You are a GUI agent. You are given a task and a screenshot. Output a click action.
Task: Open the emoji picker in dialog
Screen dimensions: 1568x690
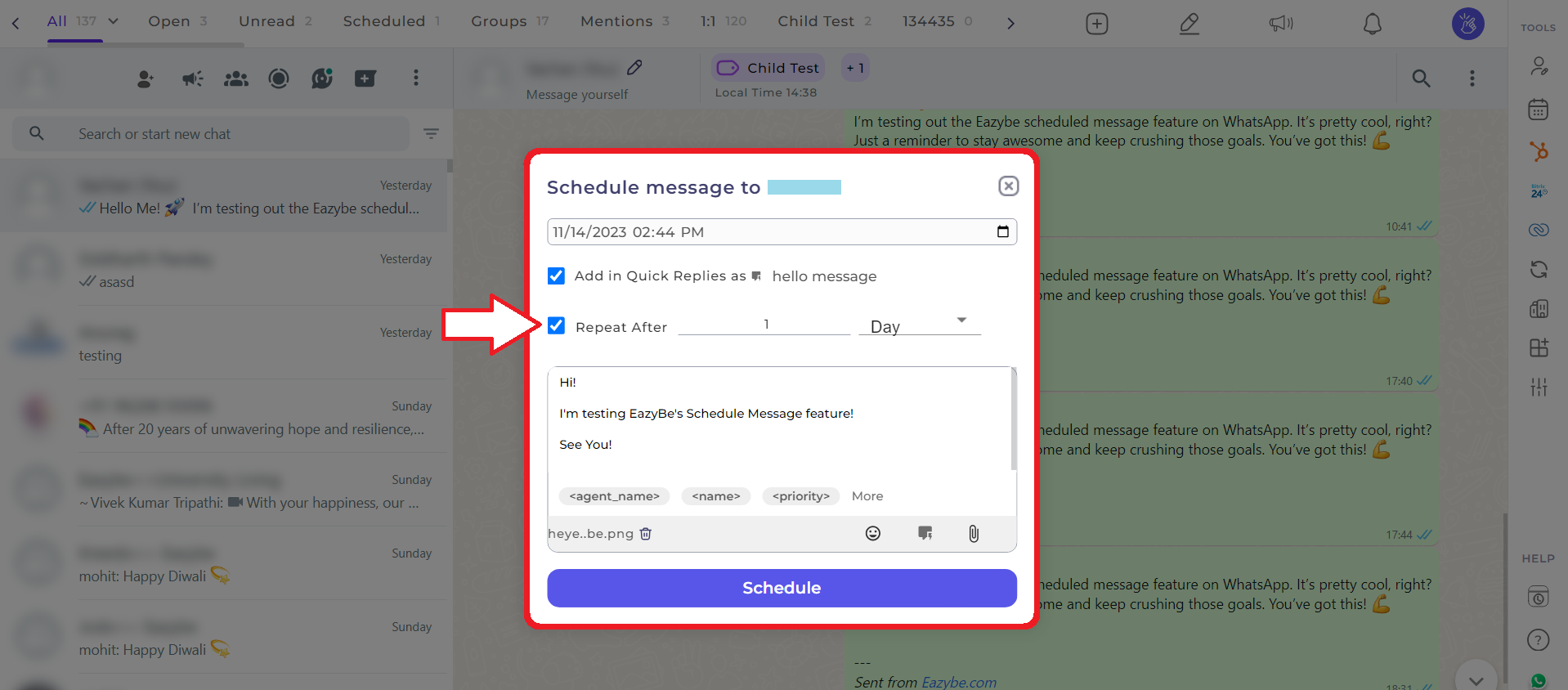tap(873, 534)
